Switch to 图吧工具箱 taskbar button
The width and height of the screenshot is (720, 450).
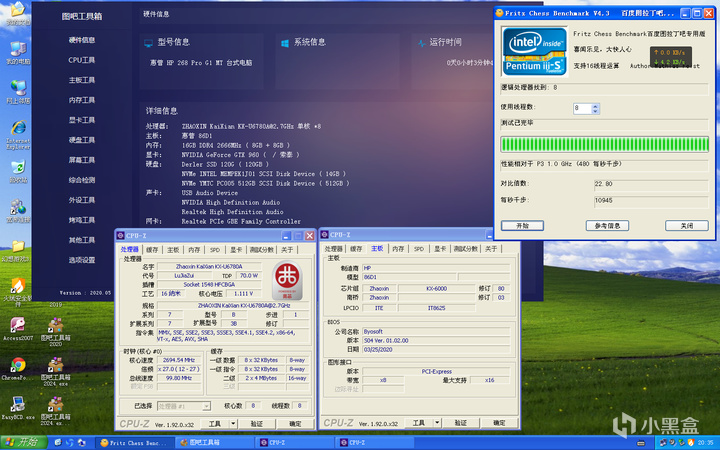click(214, 443)
